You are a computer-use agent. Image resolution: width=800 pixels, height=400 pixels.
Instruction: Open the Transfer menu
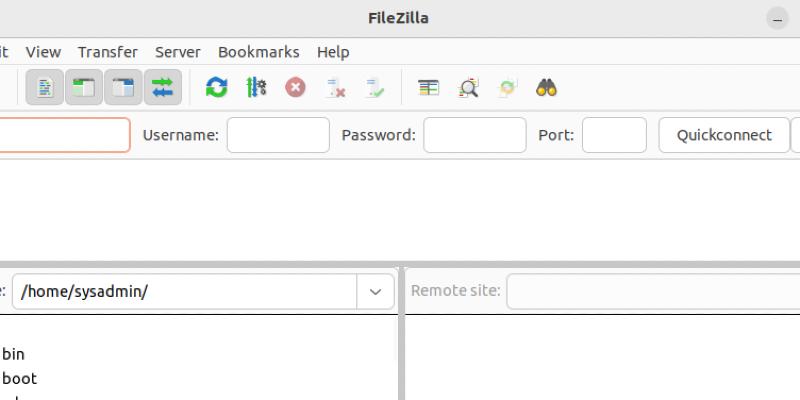click(x=108, y=52)
